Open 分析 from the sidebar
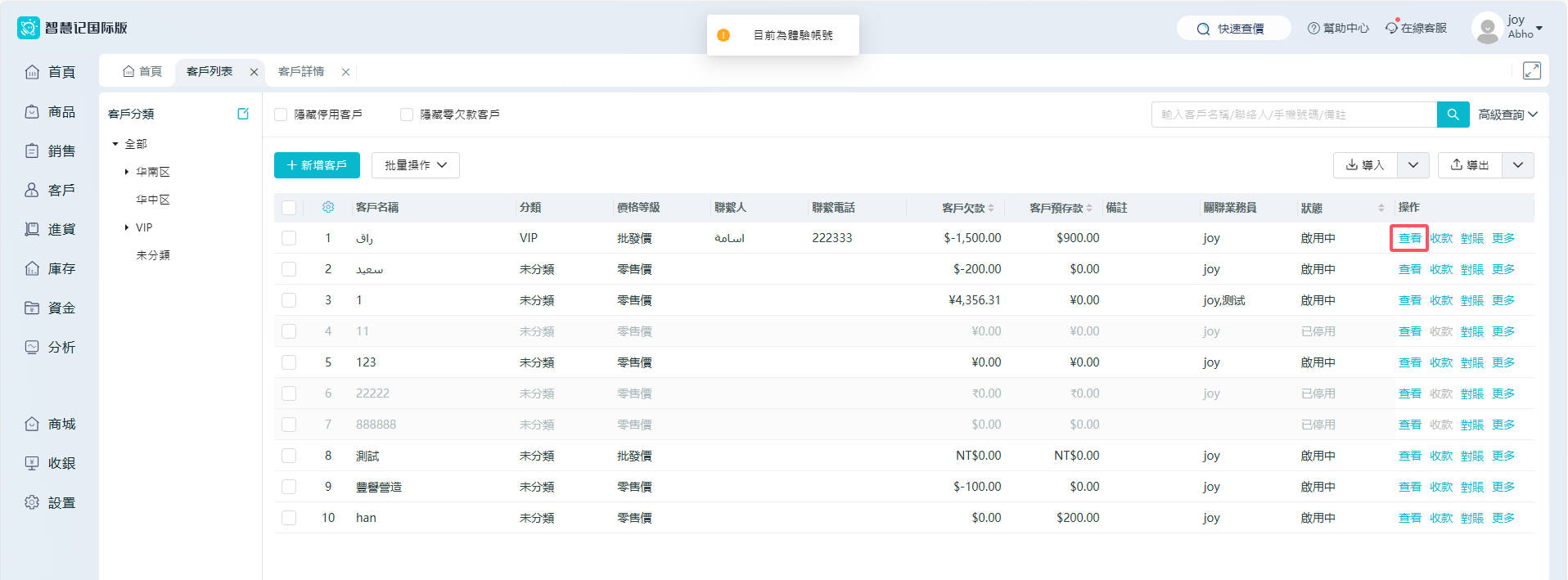The width and height of the screenshot is (1568, 580). [51, 348]
